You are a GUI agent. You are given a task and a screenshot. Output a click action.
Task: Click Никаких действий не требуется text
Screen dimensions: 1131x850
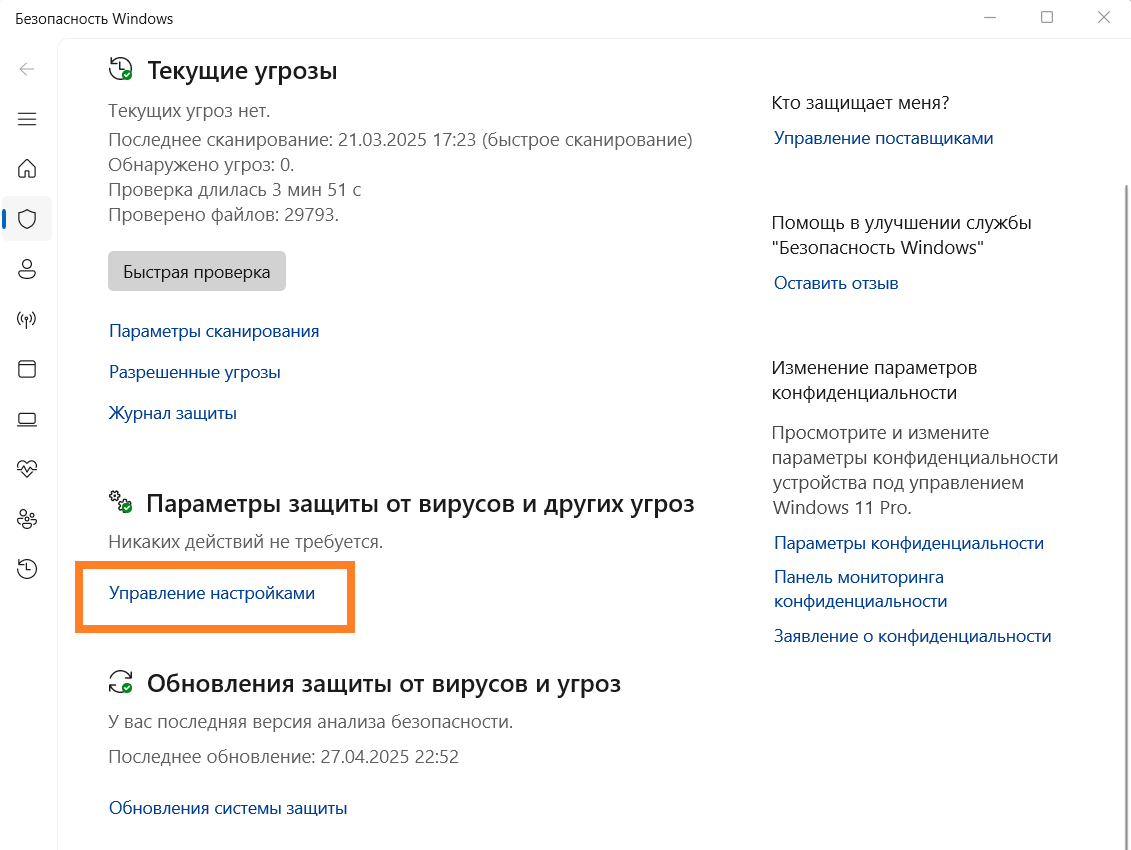point(246,542)
